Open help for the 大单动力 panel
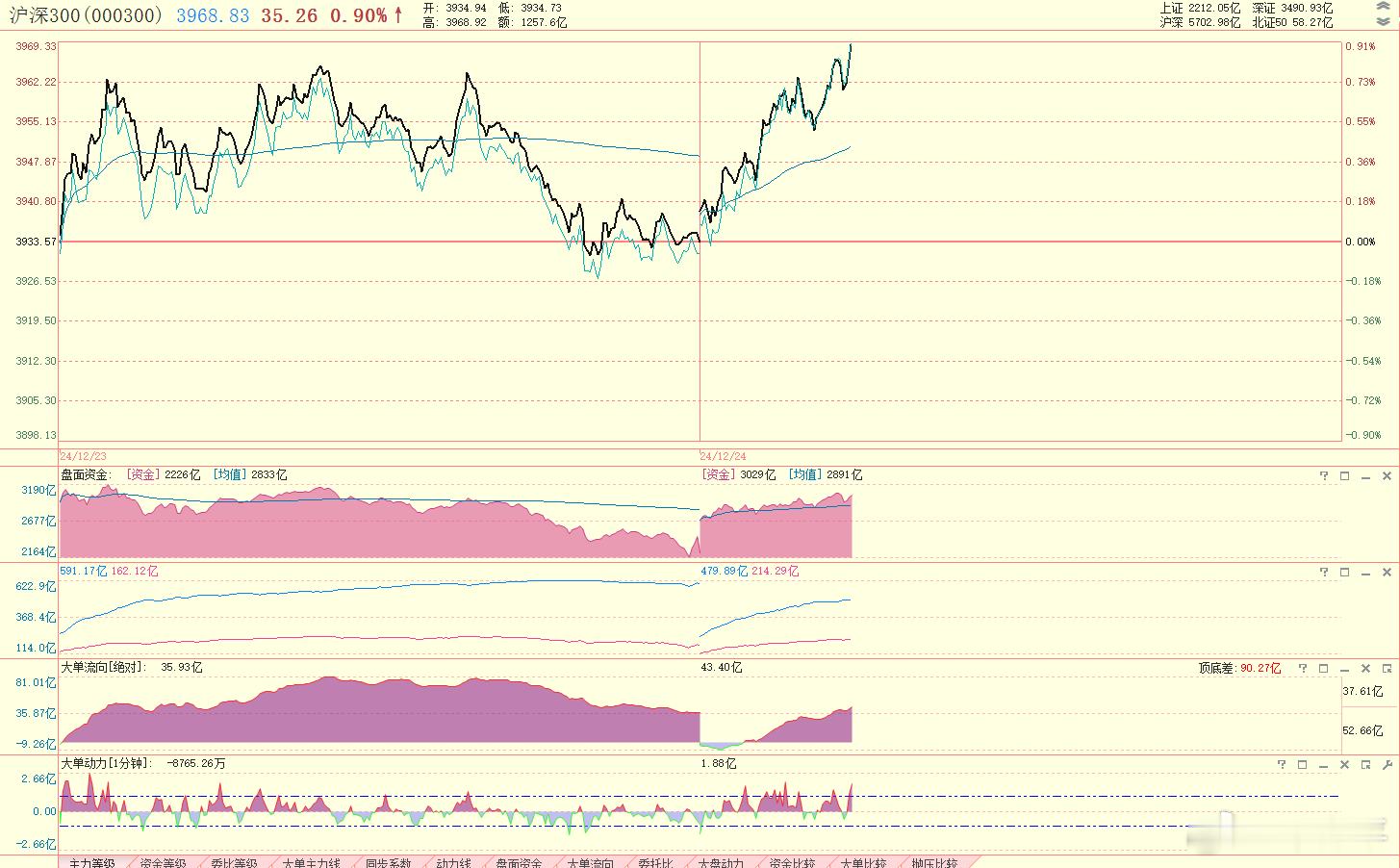Screen dimensions: 1400x868 1283,764
